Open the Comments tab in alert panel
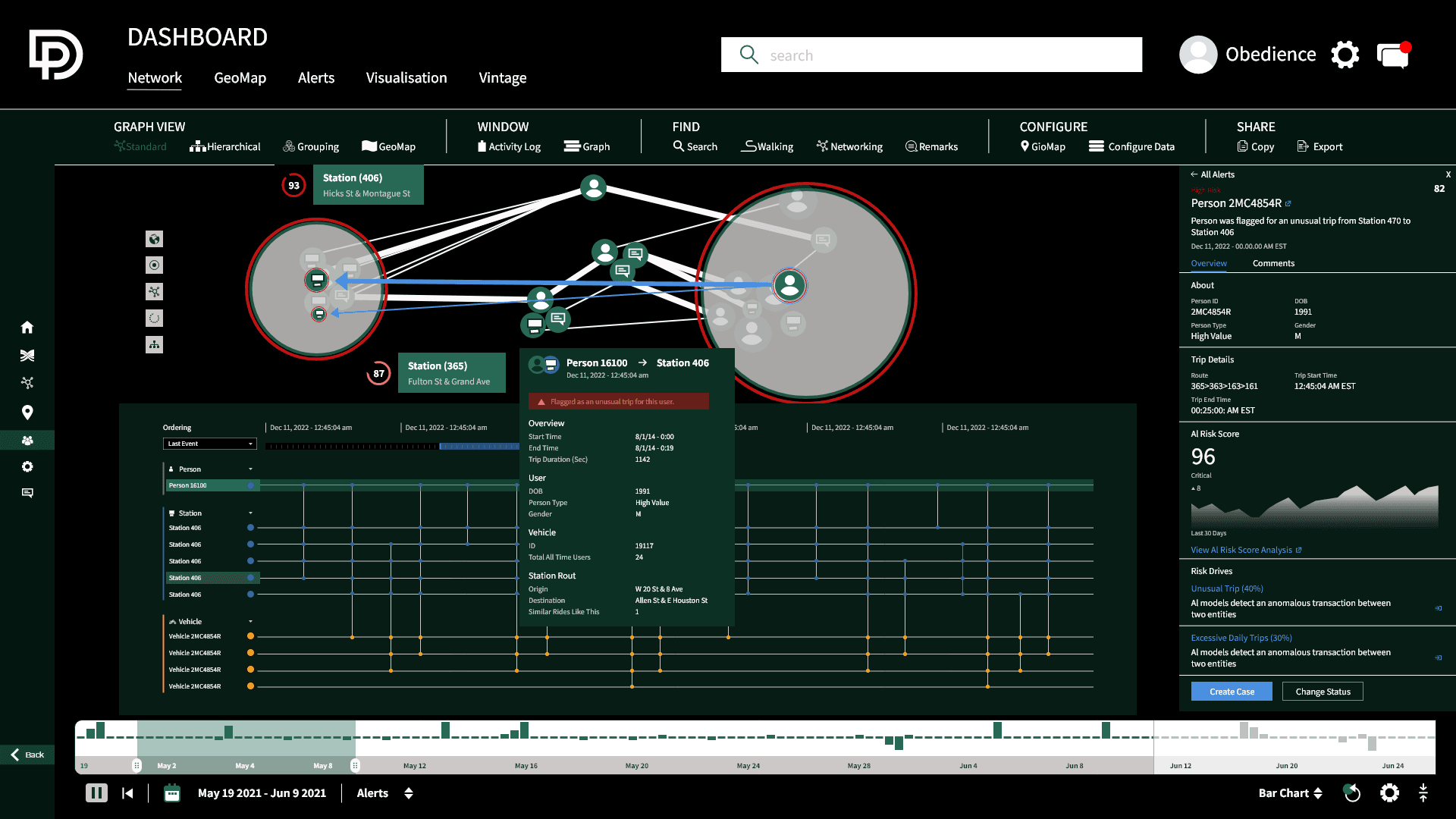The width and height of the screenshot is (1456, 819). tap(1273, 263)
